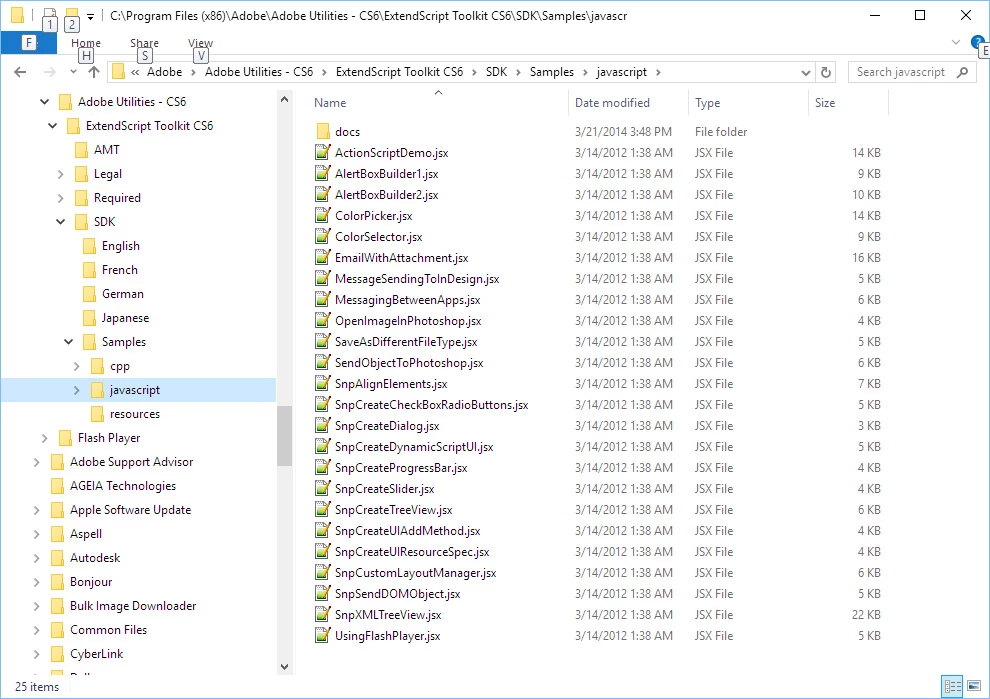Sort by Date modified column header
This screenshot has width=990, height=699.
coord(612,102)
